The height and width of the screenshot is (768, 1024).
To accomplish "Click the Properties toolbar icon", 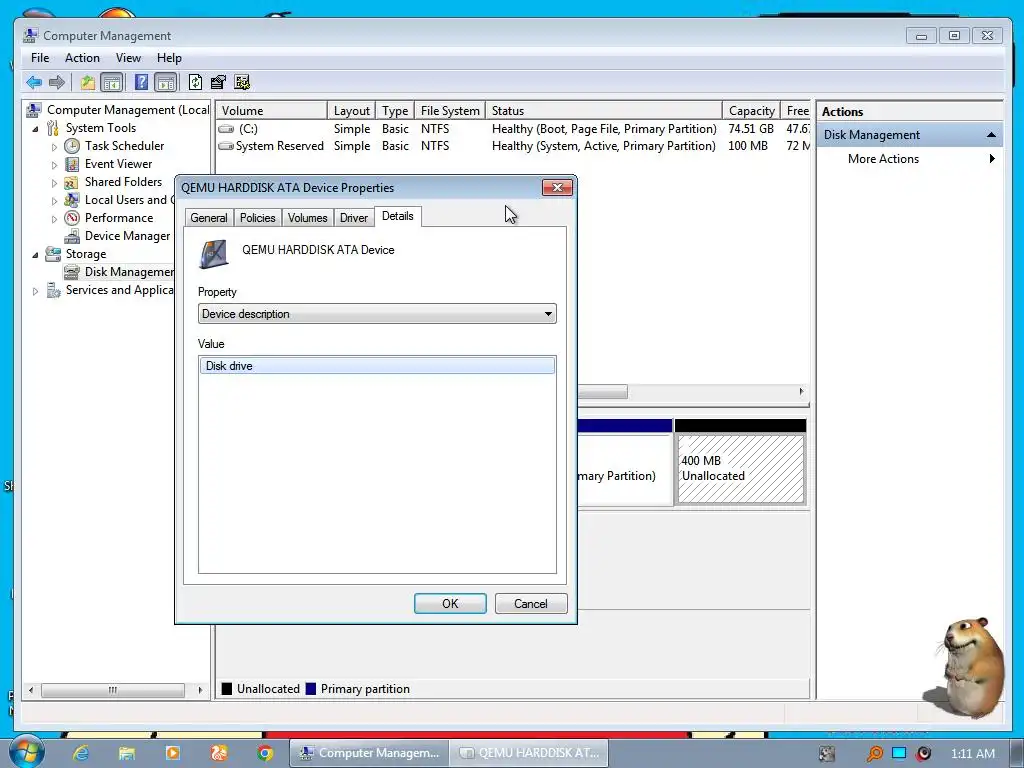I will [x=218, y=82].
